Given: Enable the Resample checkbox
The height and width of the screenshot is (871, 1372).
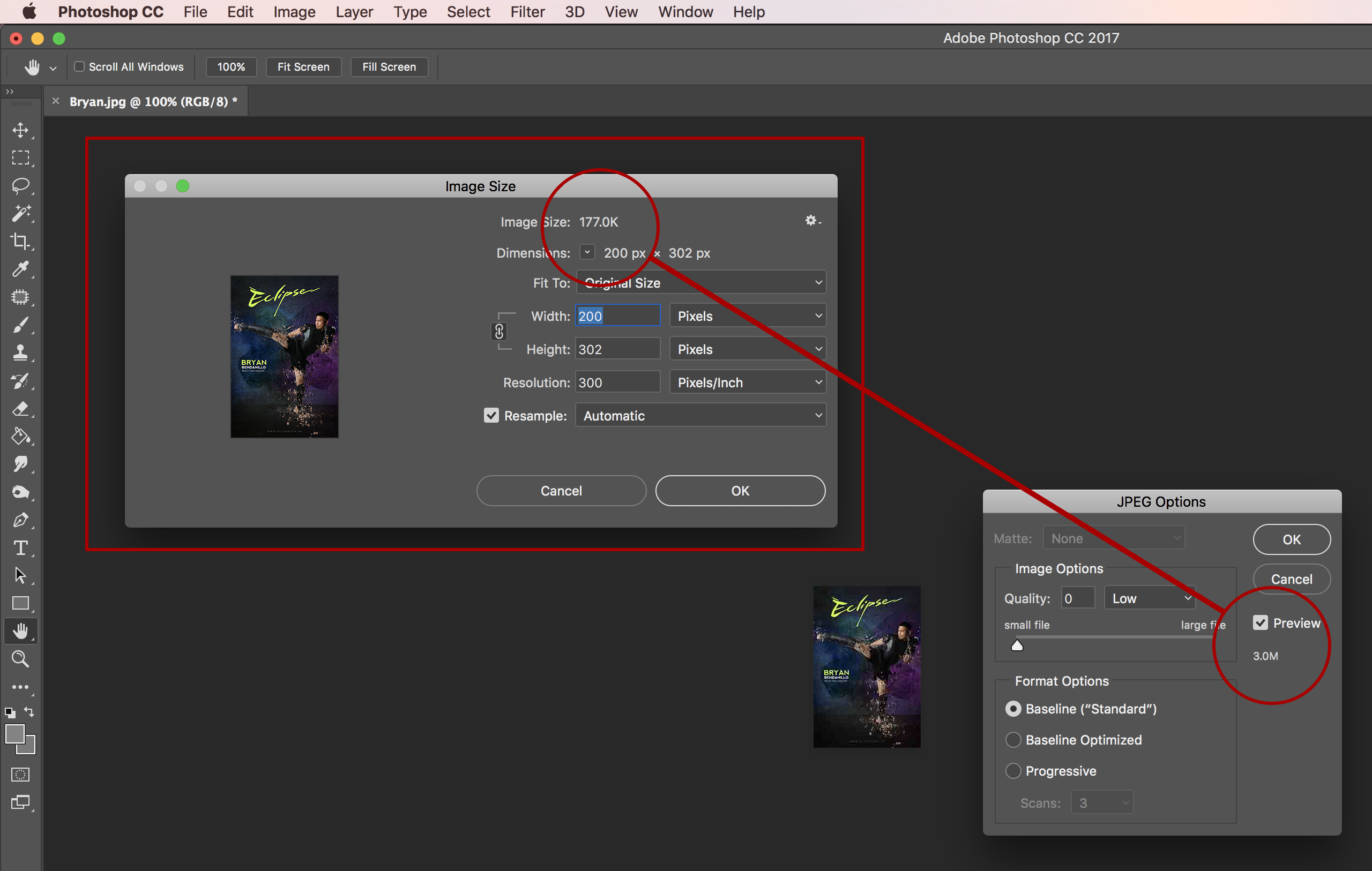Looking at the screenshot, I should point(492,415).
